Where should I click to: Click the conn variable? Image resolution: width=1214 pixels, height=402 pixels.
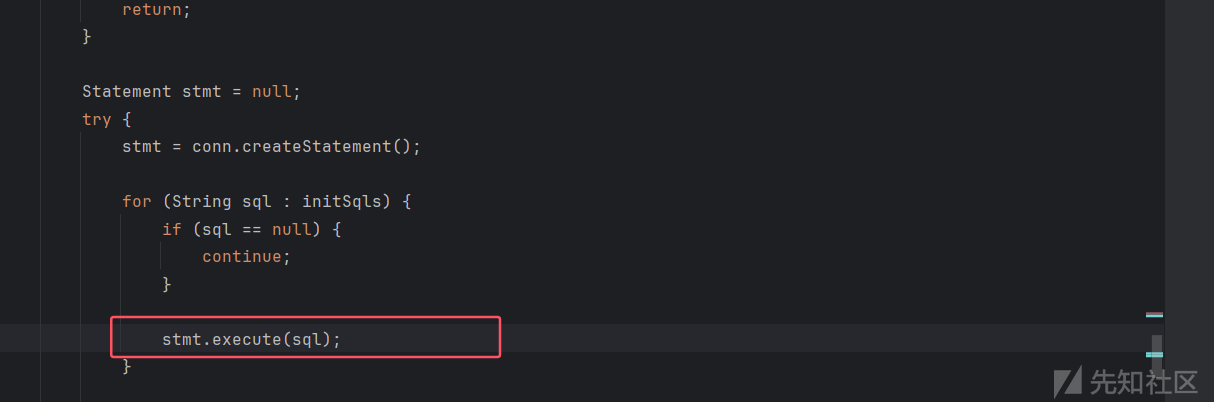(212, 146)
